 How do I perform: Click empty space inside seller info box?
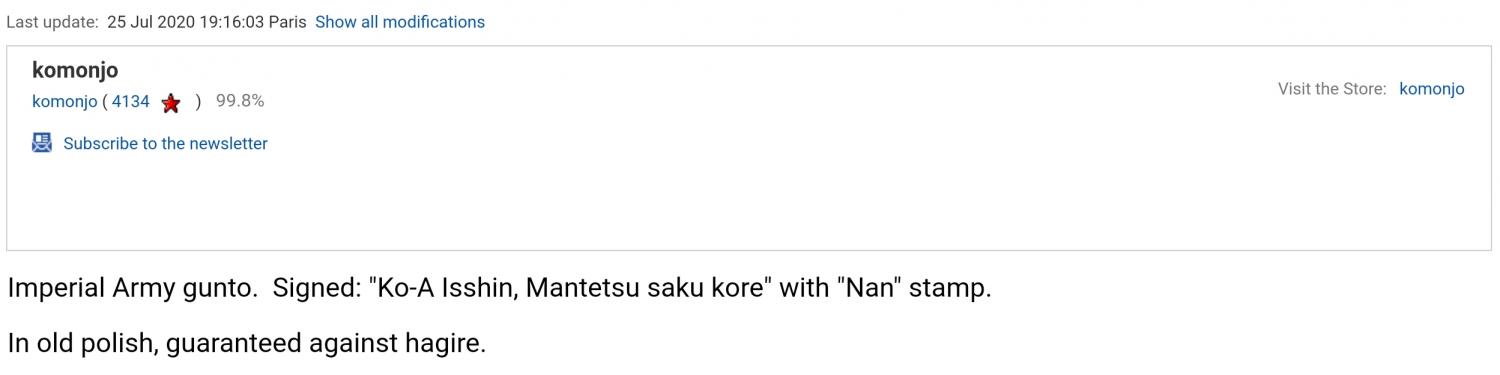pos(750,200)
